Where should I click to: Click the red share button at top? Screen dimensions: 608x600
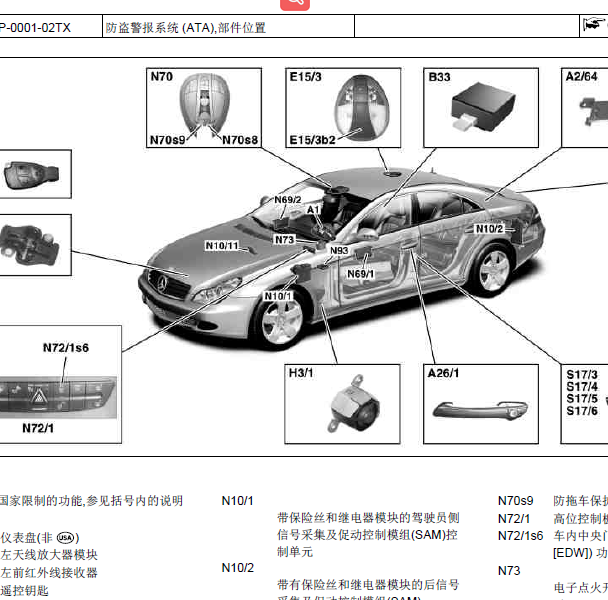tap(293, 3)
